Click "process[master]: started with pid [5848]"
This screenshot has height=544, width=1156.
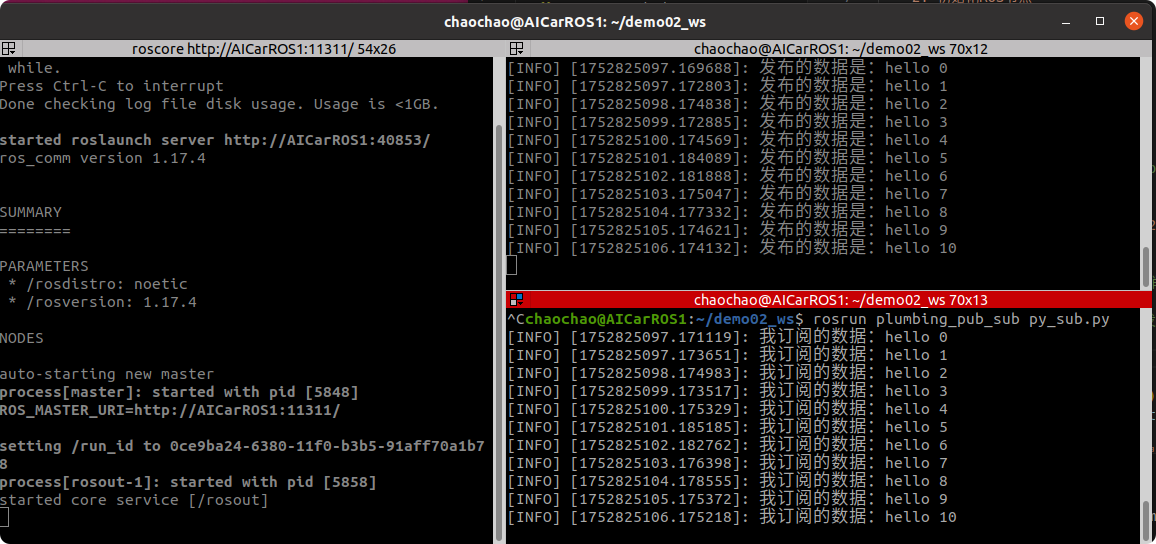179,392
